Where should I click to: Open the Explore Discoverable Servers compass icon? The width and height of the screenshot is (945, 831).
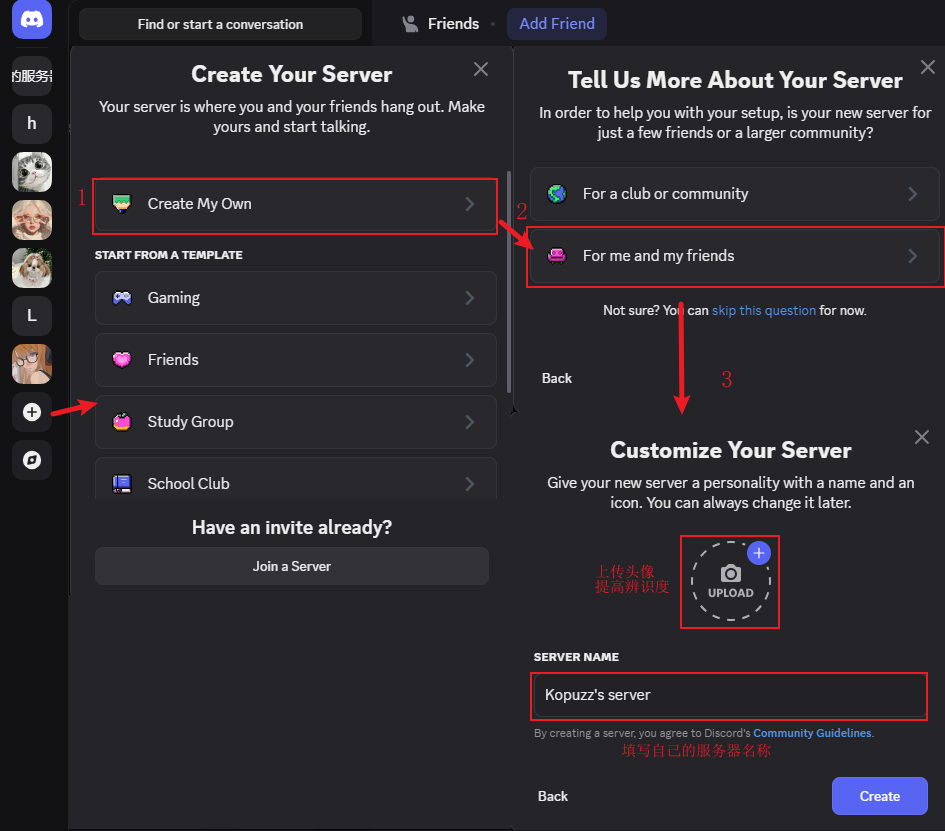(x=32, y=460)
